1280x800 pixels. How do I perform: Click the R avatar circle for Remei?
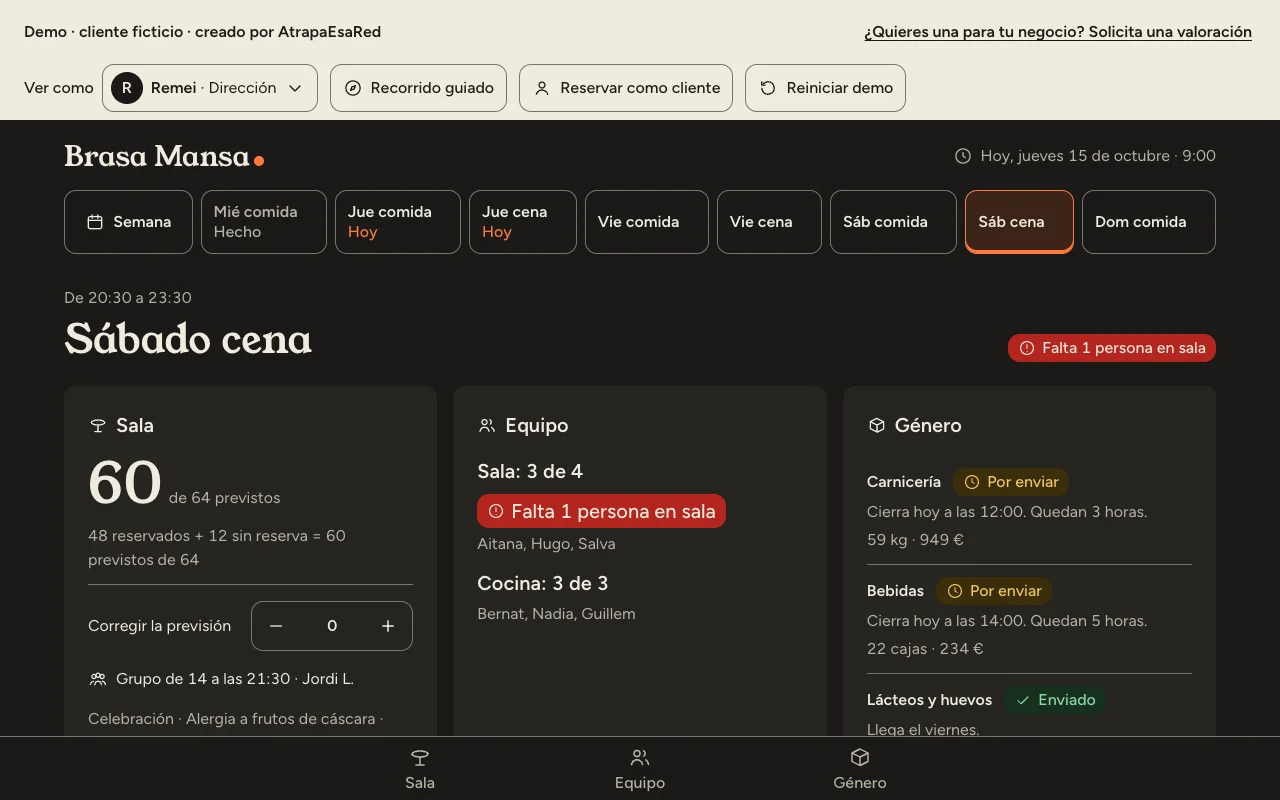point(127,88)
